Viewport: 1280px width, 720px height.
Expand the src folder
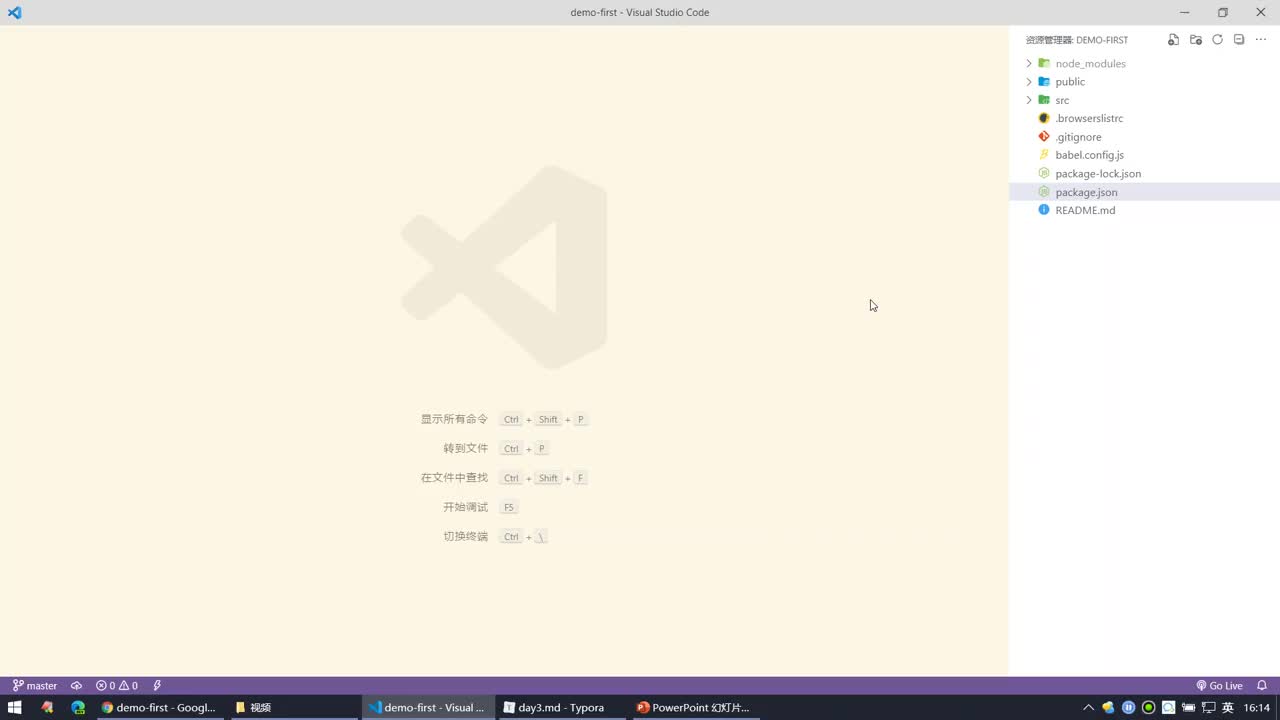click(1029, 100)
